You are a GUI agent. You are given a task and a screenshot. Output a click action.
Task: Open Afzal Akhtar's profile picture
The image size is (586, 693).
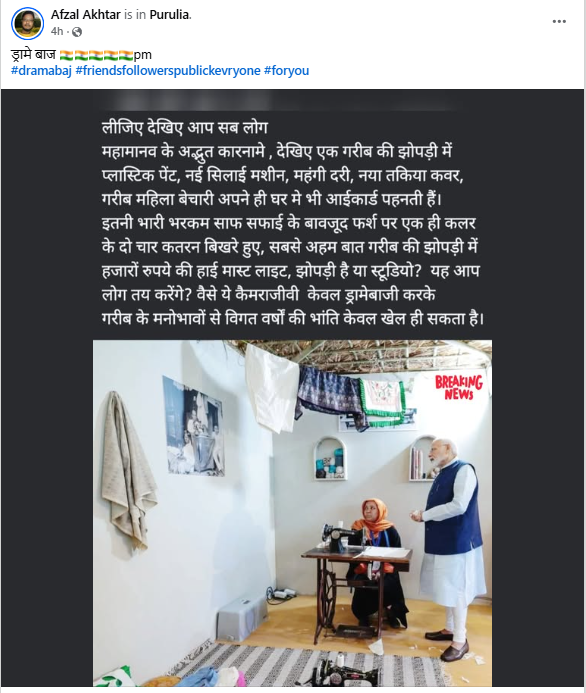[27, 23]
